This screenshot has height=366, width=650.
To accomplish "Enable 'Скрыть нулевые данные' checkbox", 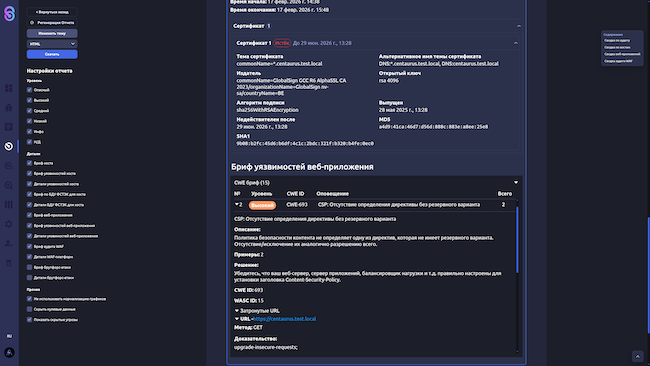I will (29, 309).
